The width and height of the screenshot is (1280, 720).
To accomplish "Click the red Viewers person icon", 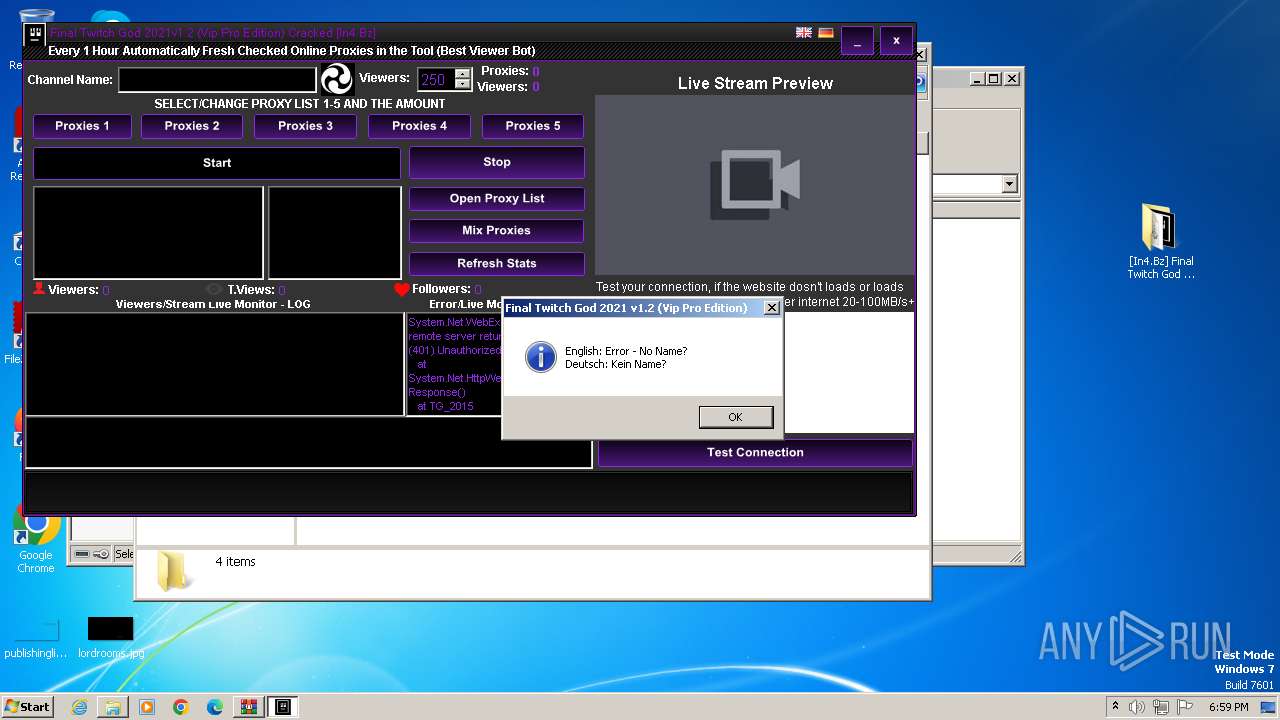I will point(39,289).
